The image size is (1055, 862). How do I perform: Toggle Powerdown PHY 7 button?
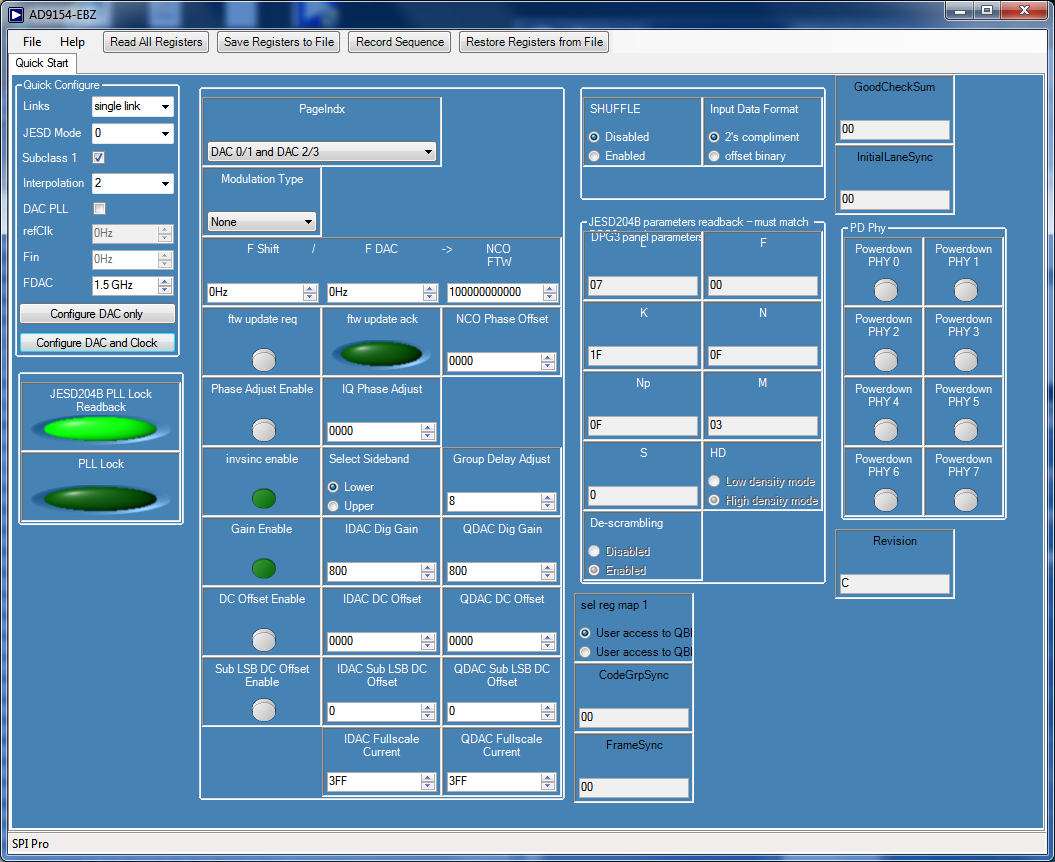click(x=966, y=500)
